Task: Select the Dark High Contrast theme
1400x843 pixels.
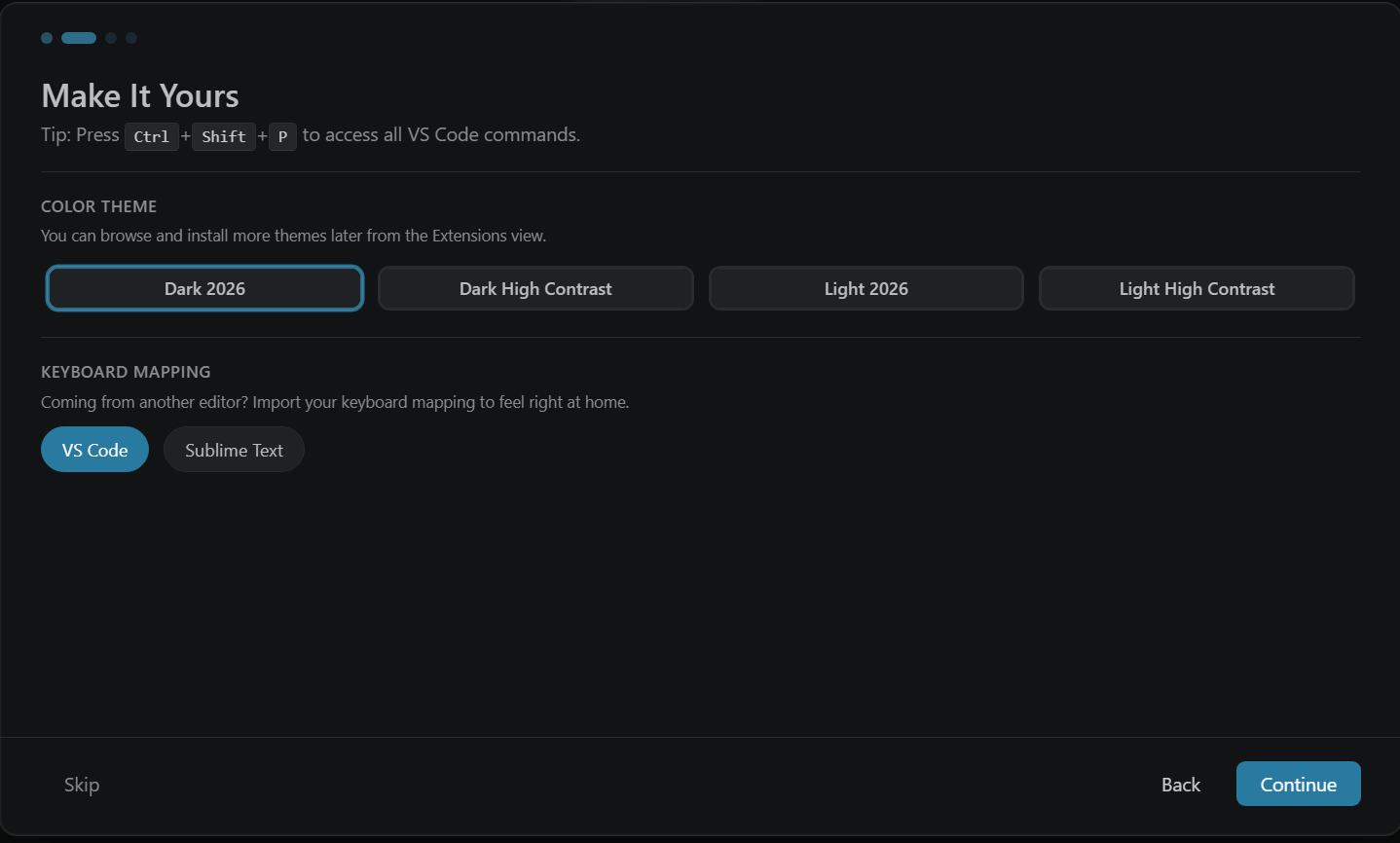Action: (534, 288)
